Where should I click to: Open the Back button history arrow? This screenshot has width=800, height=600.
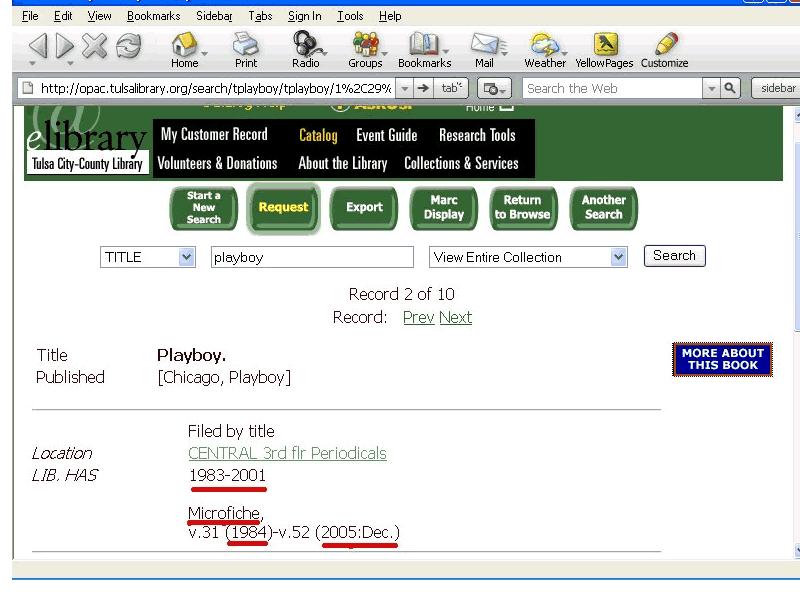33,64
